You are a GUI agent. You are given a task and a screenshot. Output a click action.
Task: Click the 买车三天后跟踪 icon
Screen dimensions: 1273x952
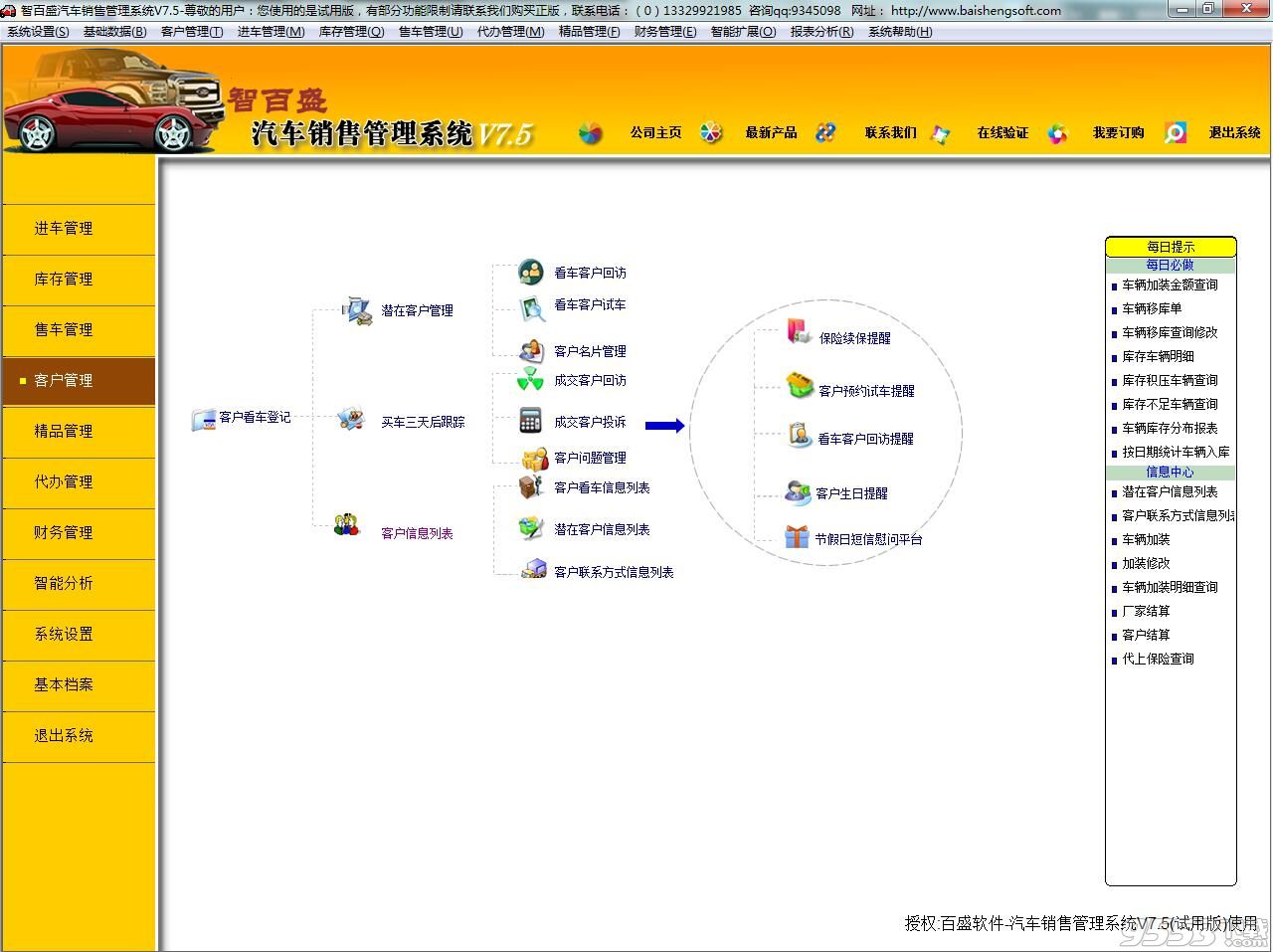pos(350,419)
